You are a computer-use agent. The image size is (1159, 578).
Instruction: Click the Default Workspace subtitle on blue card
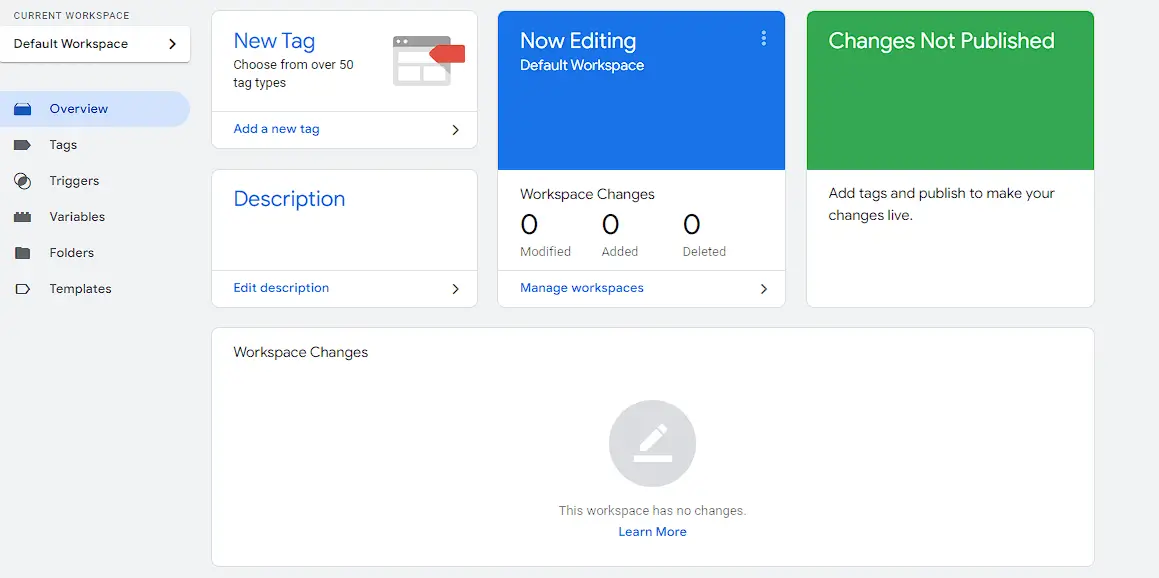coord(582,66)
